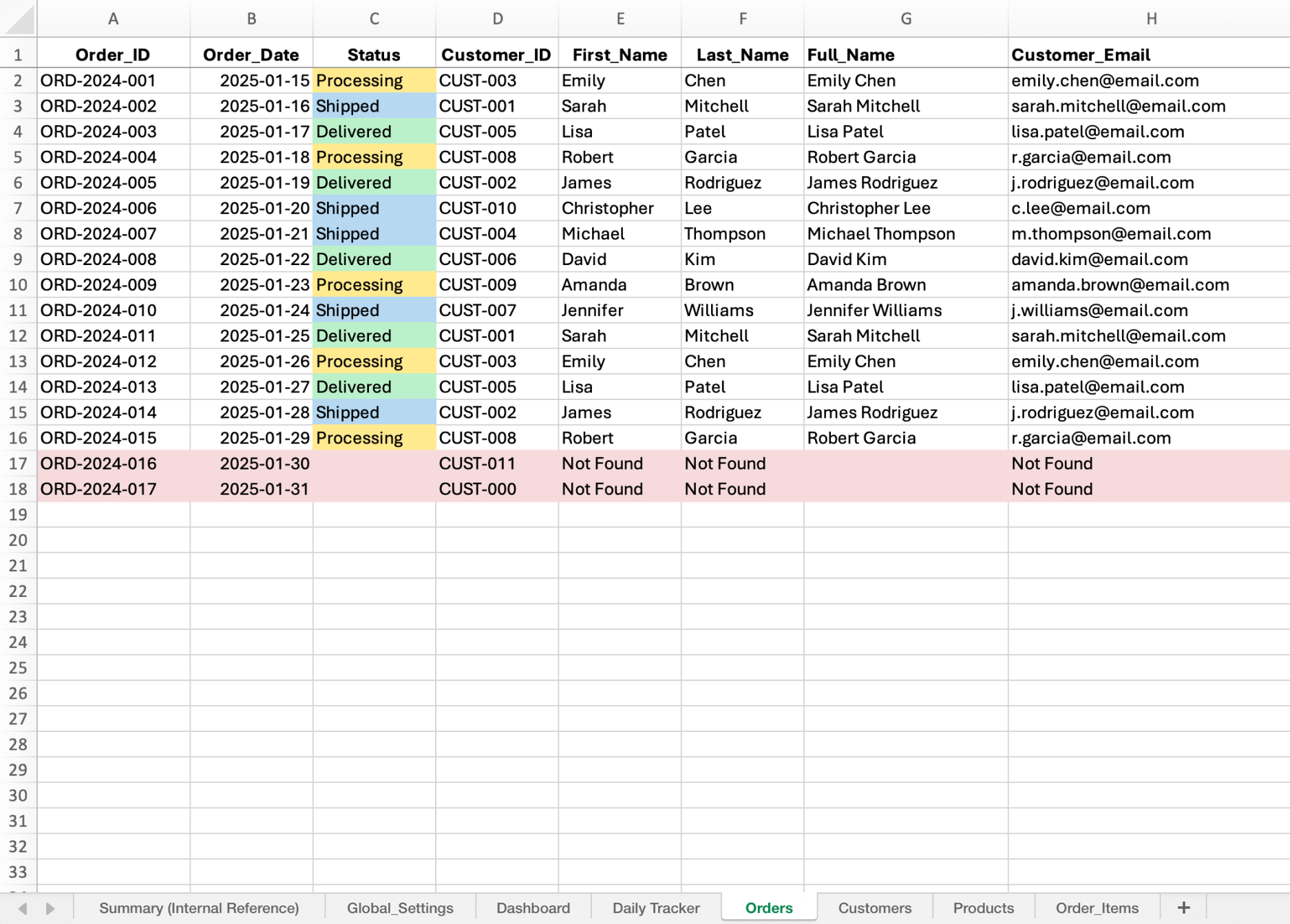Viewport: 1290px width, 924px height.
Task: Select column C header
Action: pos(374,19)
